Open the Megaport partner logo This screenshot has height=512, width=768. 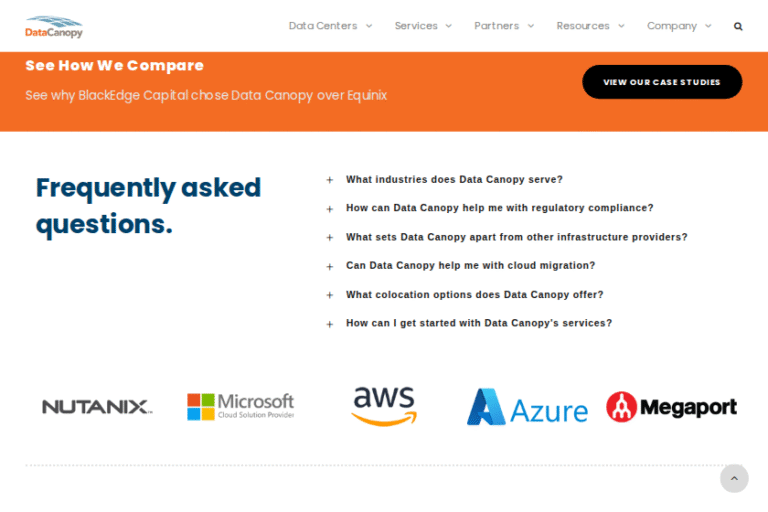click(x=671, y=407)
